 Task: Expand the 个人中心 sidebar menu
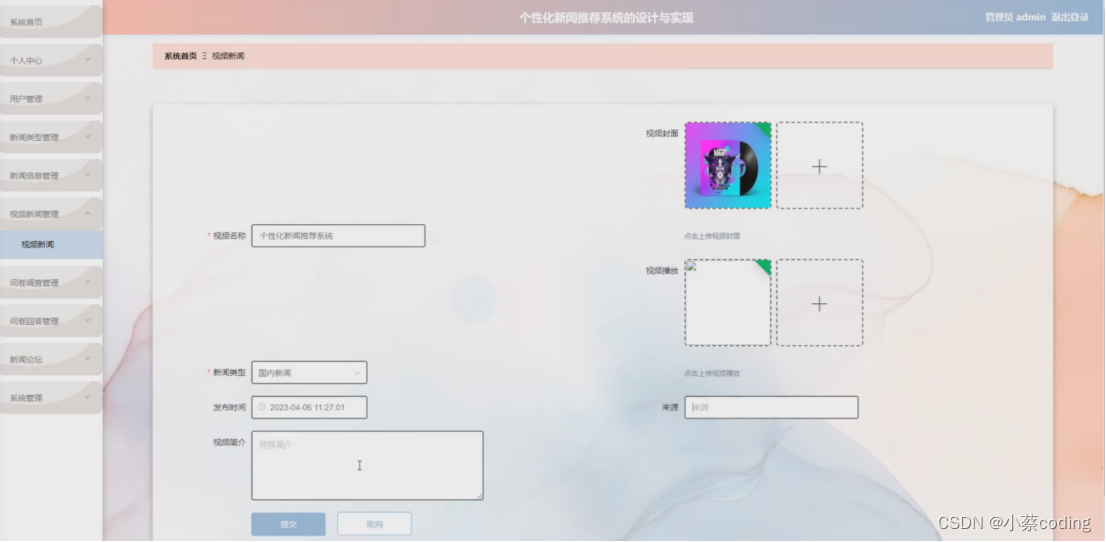point(50,60)
